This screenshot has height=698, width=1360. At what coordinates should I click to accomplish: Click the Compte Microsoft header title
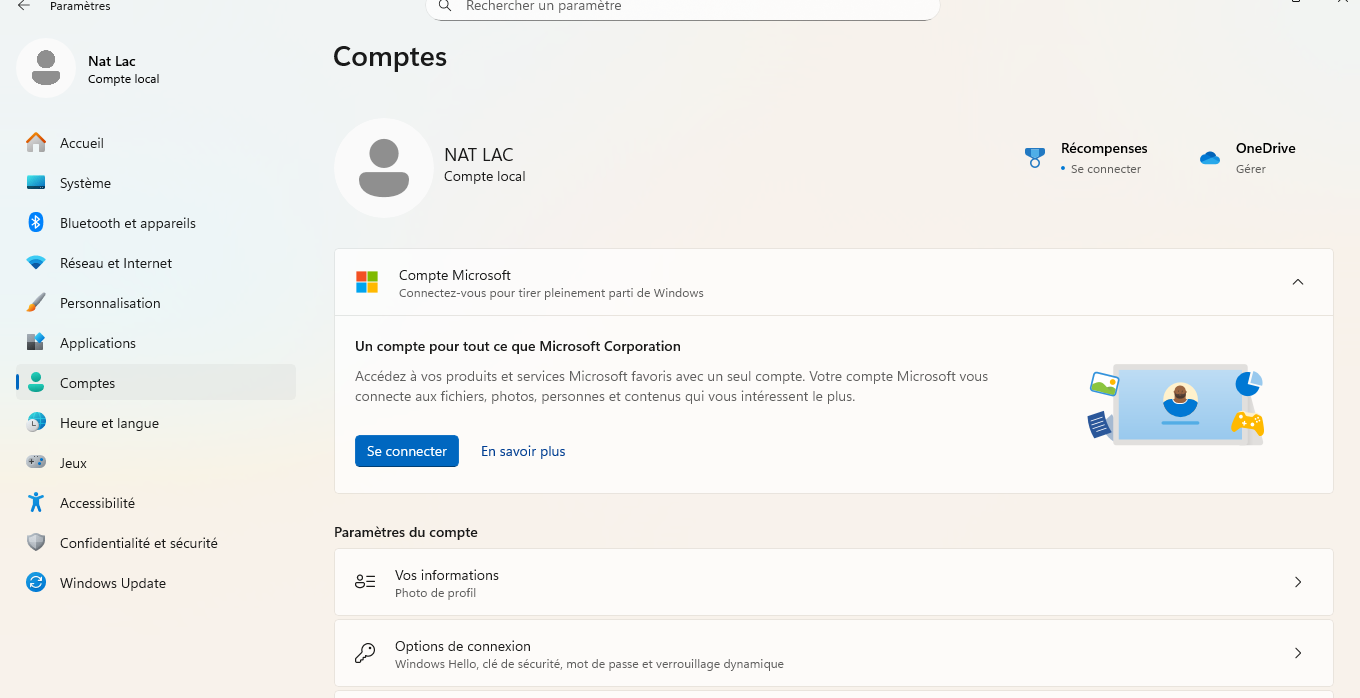pyautogui.click(x=455, y=275)
